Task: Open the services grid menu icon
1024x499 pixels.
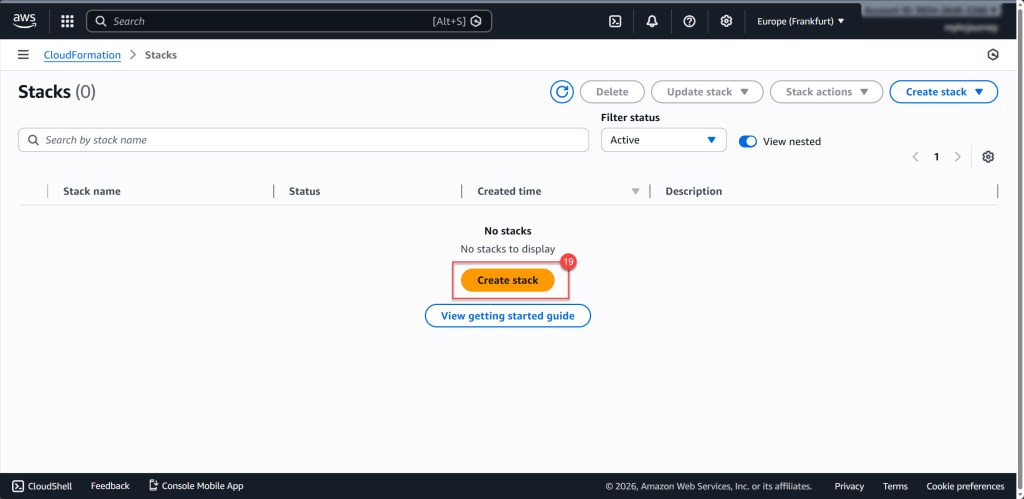Action: point(67,21)
